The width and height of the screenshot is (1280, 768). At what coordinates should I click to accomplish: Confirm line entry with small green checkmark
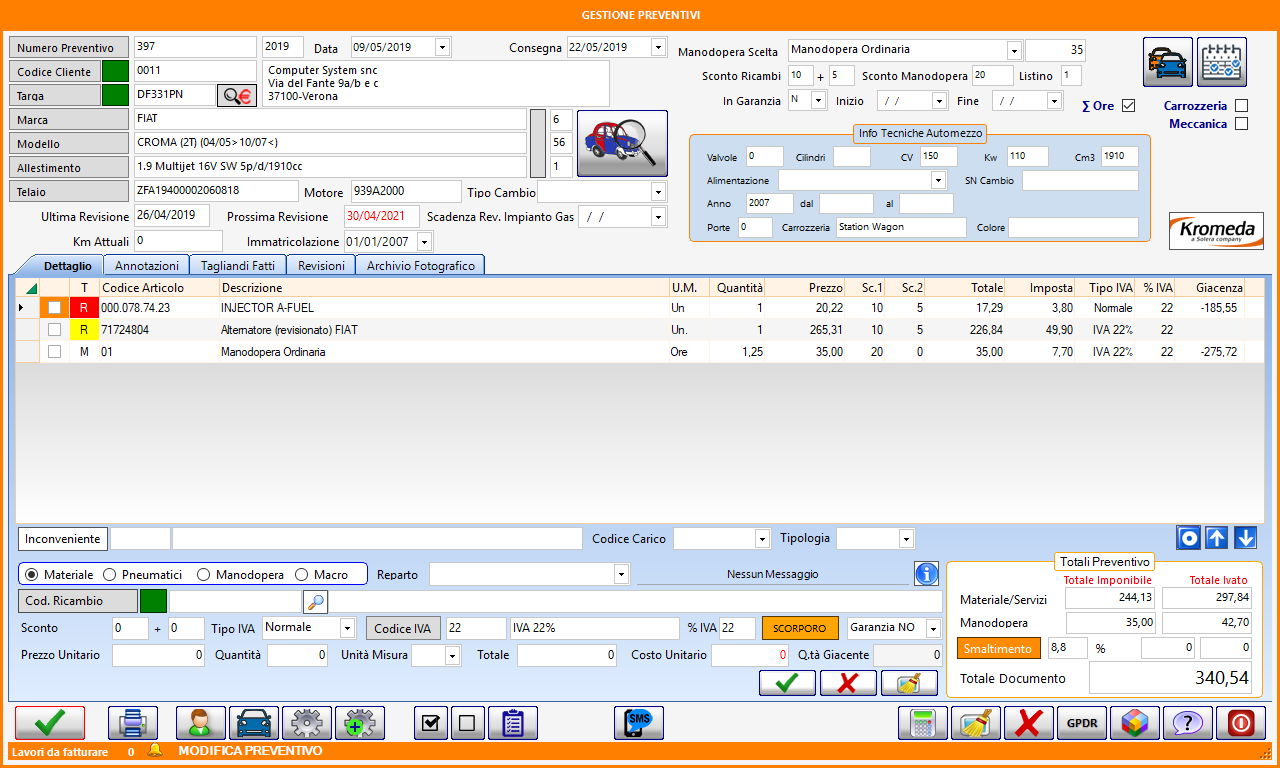coord(787,683)
